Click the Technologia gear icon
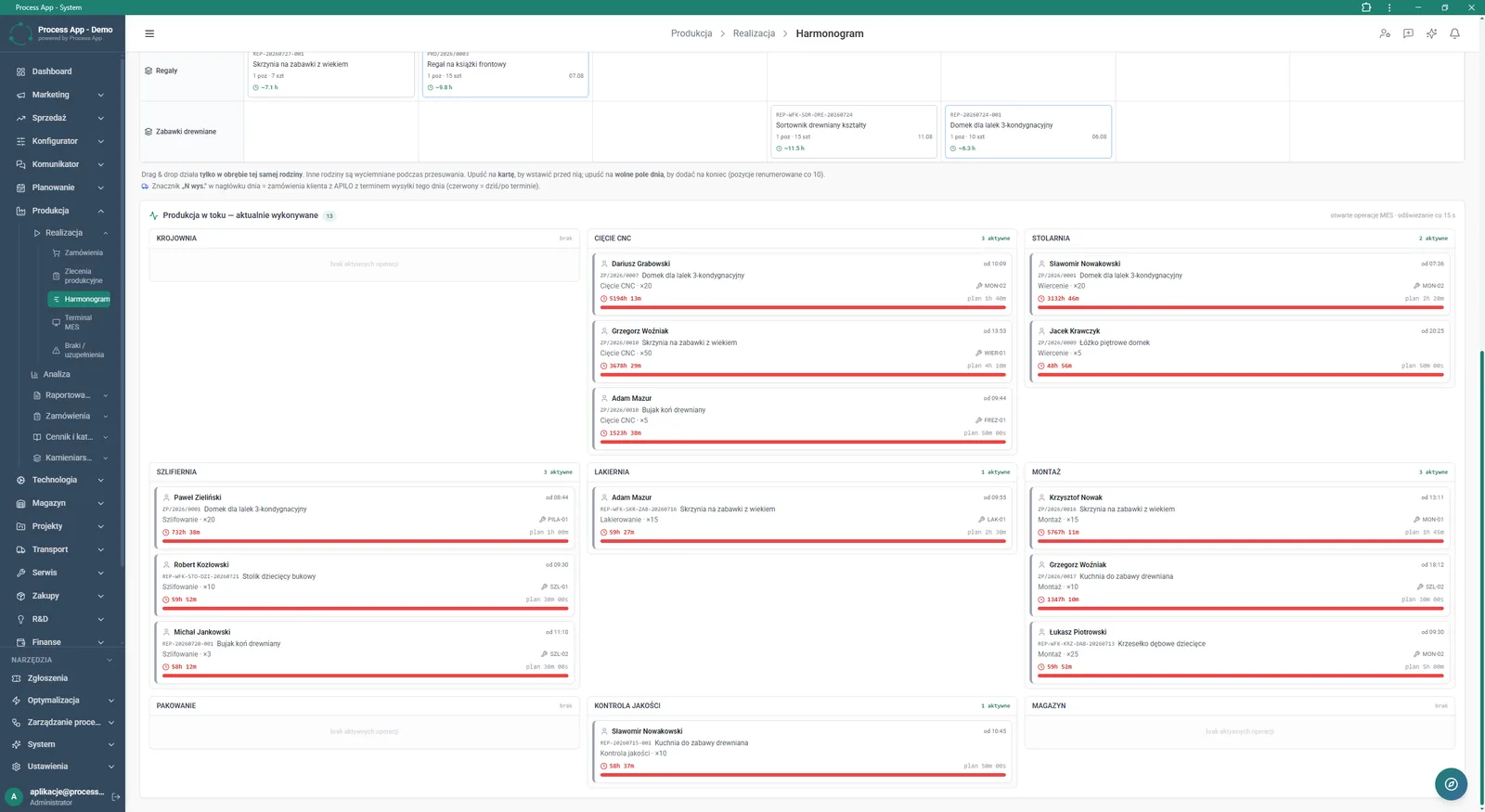This screenshot has width=1485, height=812. (20, 480)
